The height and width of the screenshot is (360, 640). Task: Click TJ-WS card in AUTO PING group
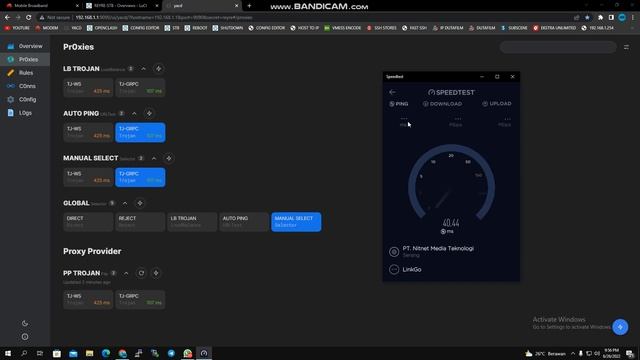pos(88,132)
